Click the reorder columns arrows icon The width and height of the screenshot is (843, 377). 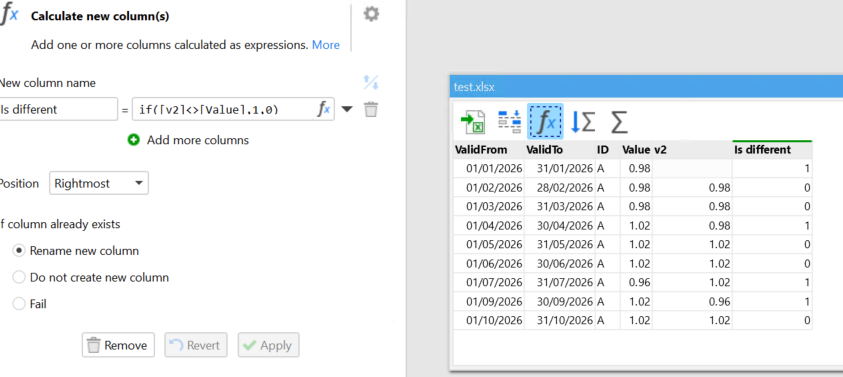pyautogui.click(x=371, y=82)
